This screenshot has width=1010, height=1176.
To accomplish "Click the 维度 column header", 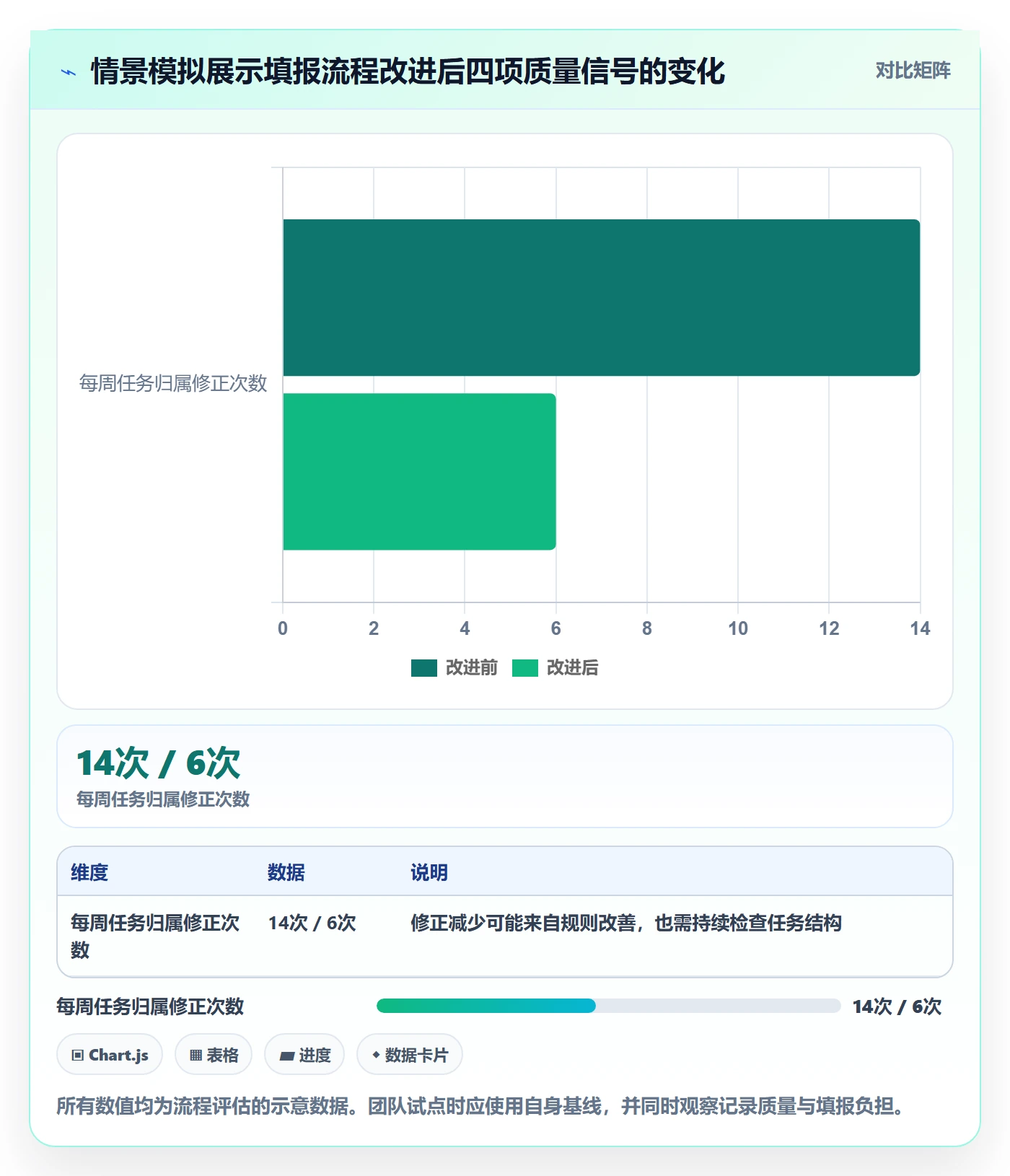I will pyautogui.click(x=89, y=872).
